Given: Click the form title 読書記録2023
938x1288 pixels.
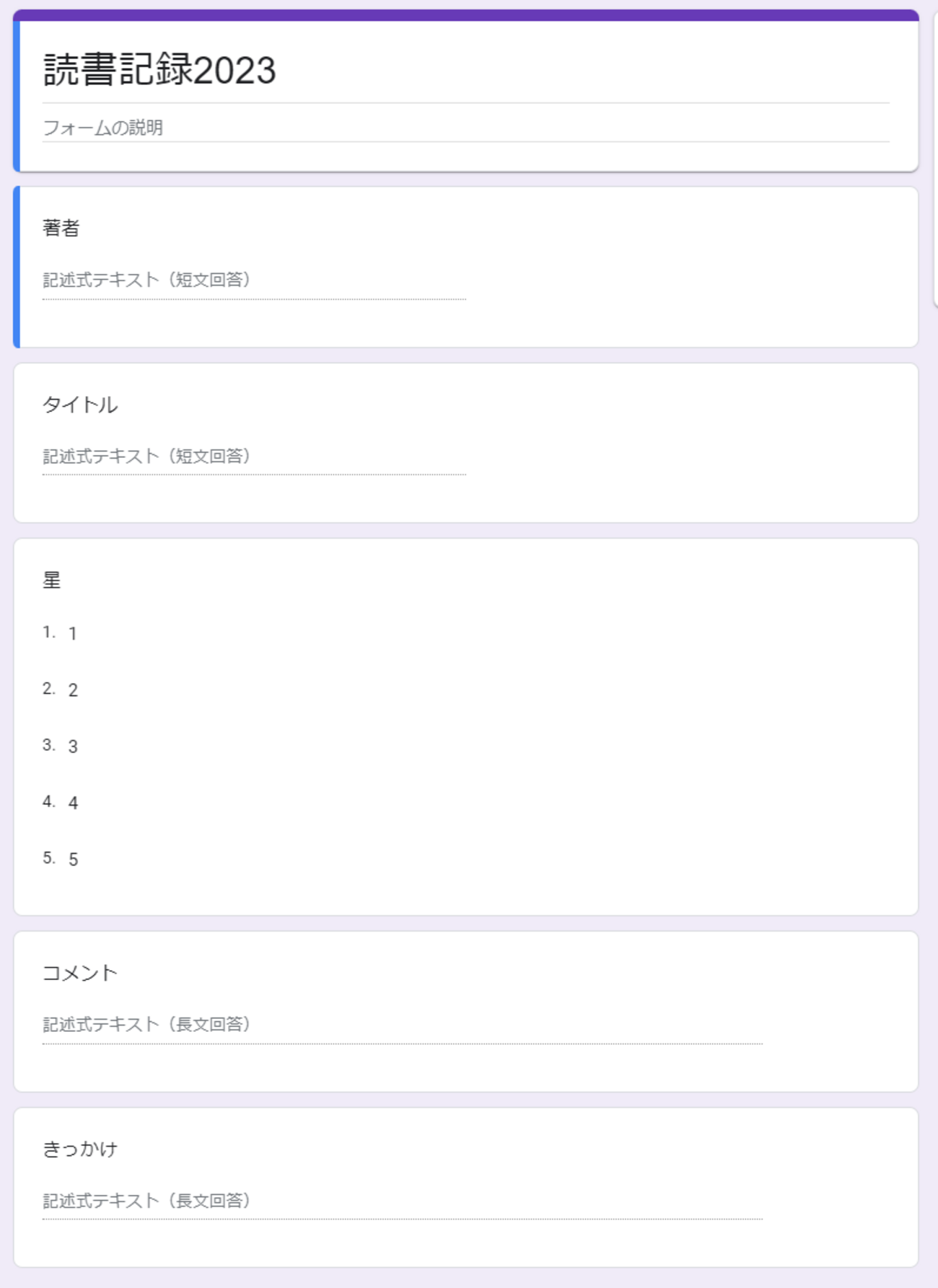Looking at the screenshot, I should (x=159, y=71).
